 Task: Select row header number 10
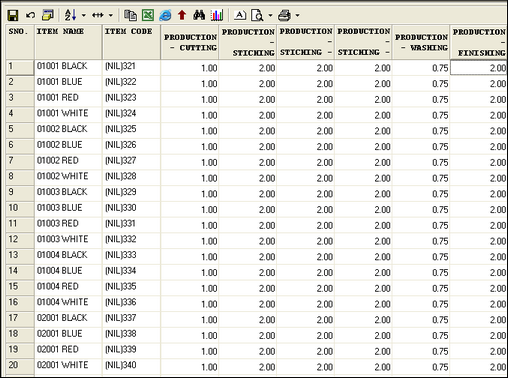tap(20, 208)
